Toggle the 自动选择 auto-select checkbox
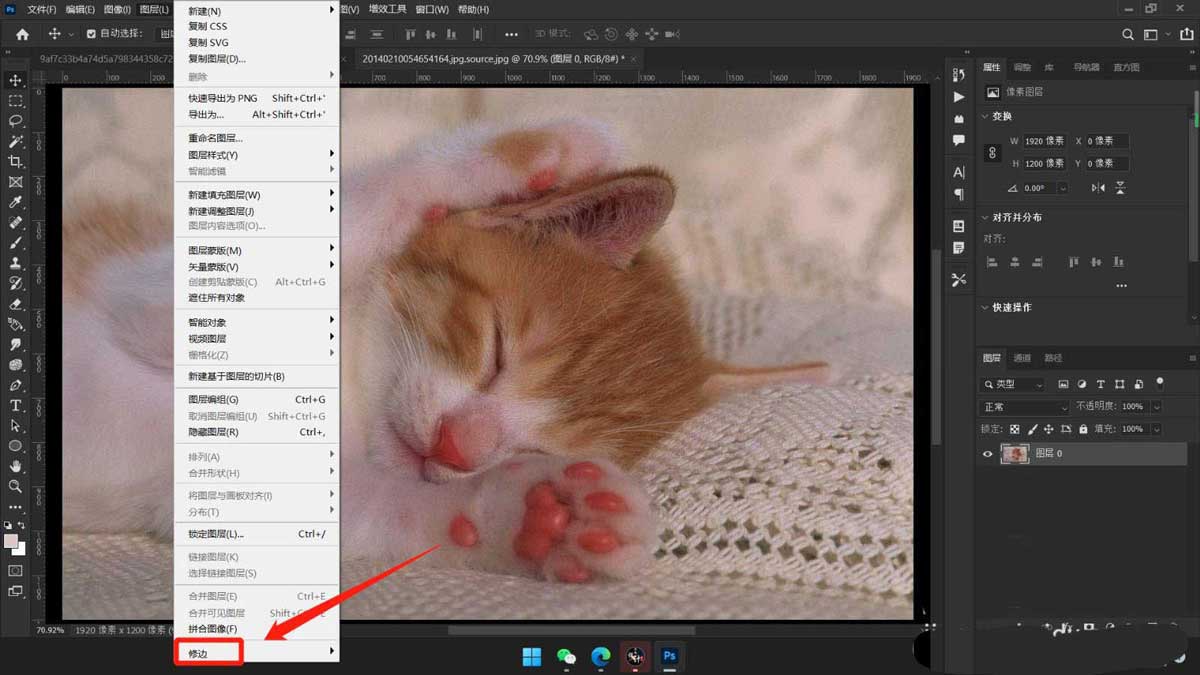 pos(92,34)
